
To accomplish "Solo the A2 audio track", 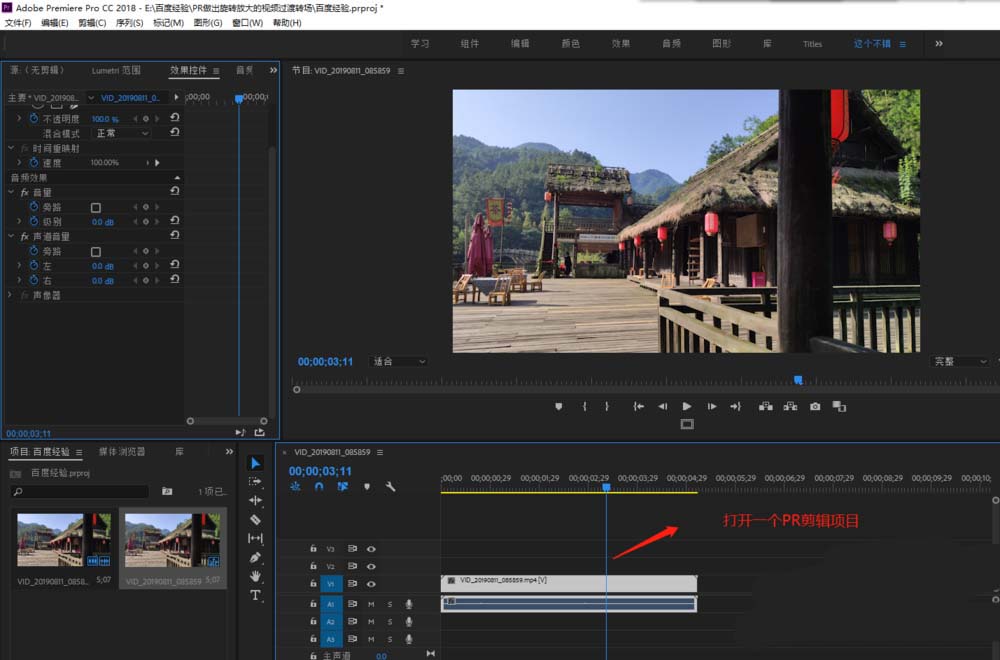I will tap(389, 620).
